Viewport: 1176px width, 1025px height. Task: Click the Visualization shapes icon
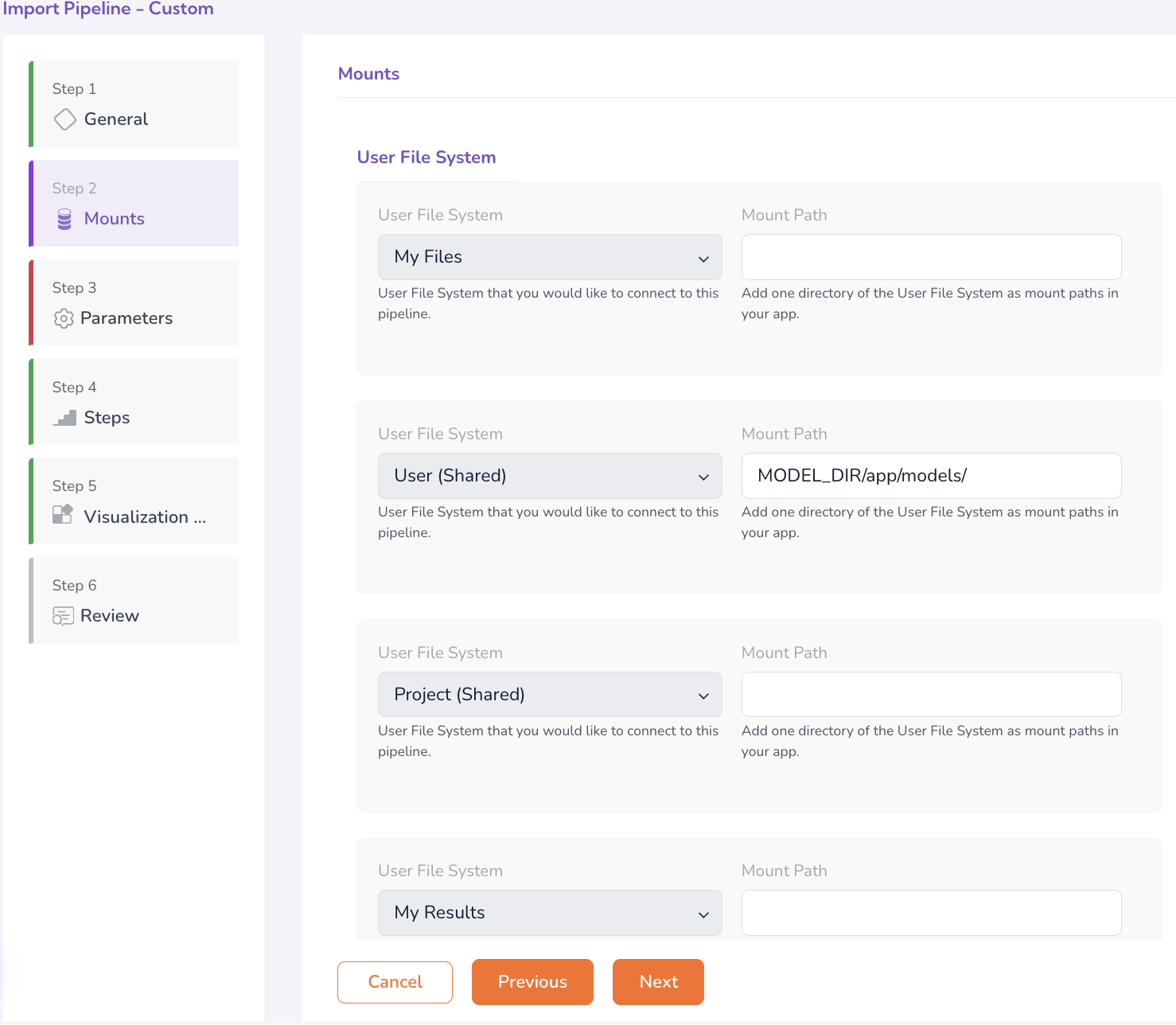coord(63,515)
